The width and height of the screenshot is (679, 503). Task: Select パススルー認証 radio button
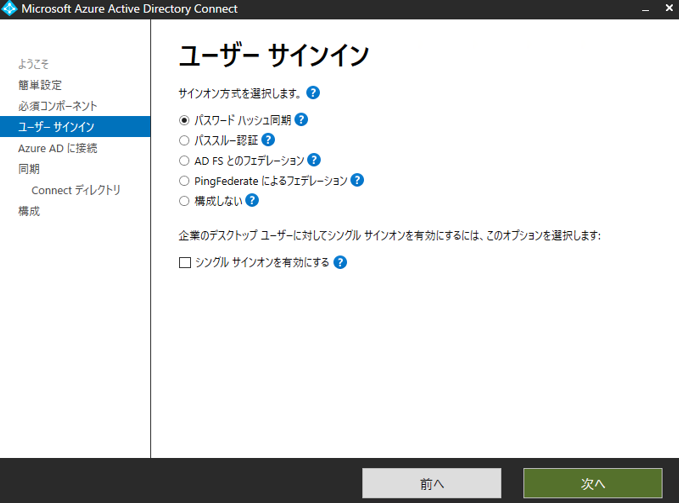coord(184,140)
